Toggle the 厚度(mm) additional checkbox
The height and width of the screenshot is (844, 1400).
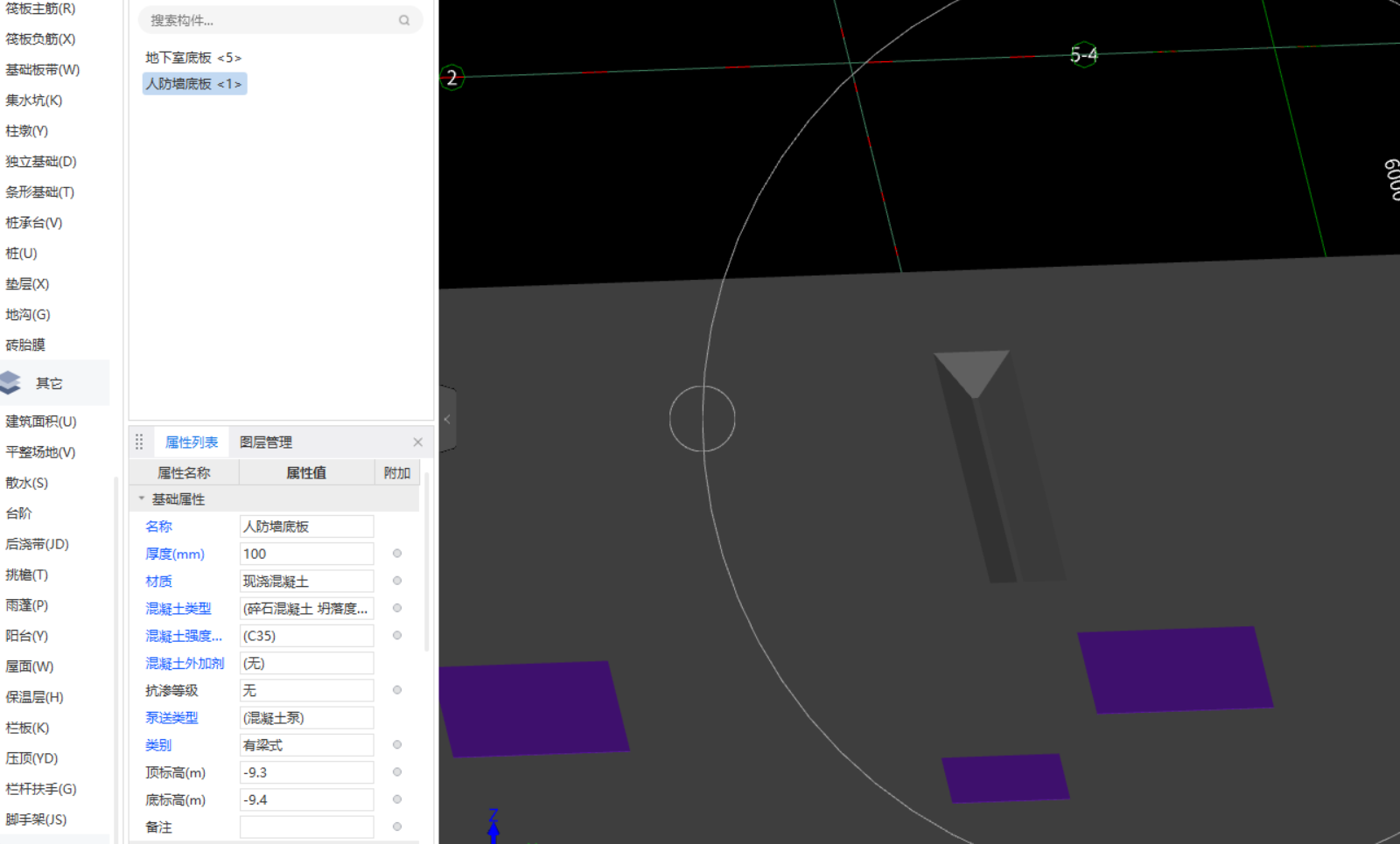[x=397, y=554]
